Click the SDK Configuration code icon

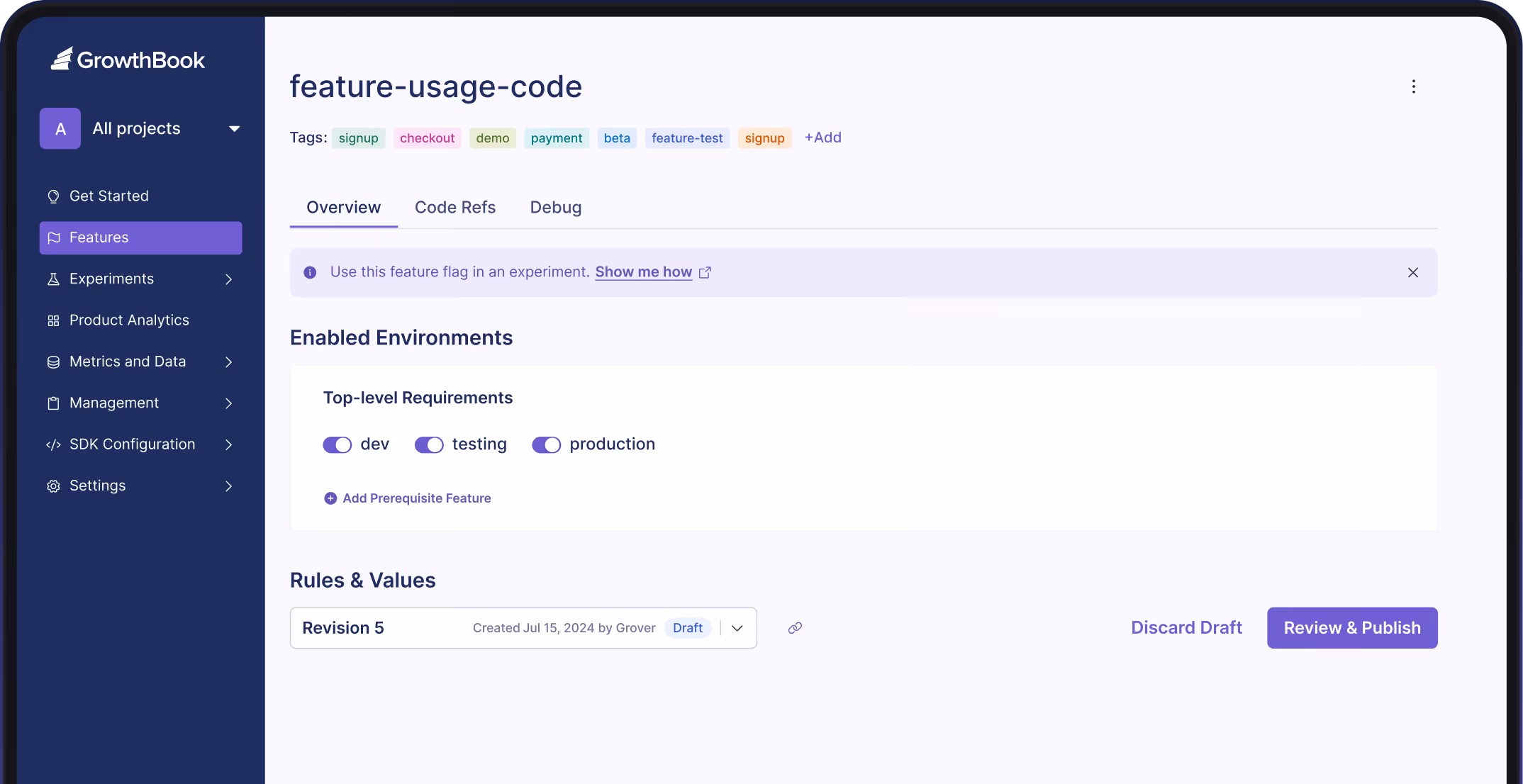pyautogui.click(x=53, y=444)
